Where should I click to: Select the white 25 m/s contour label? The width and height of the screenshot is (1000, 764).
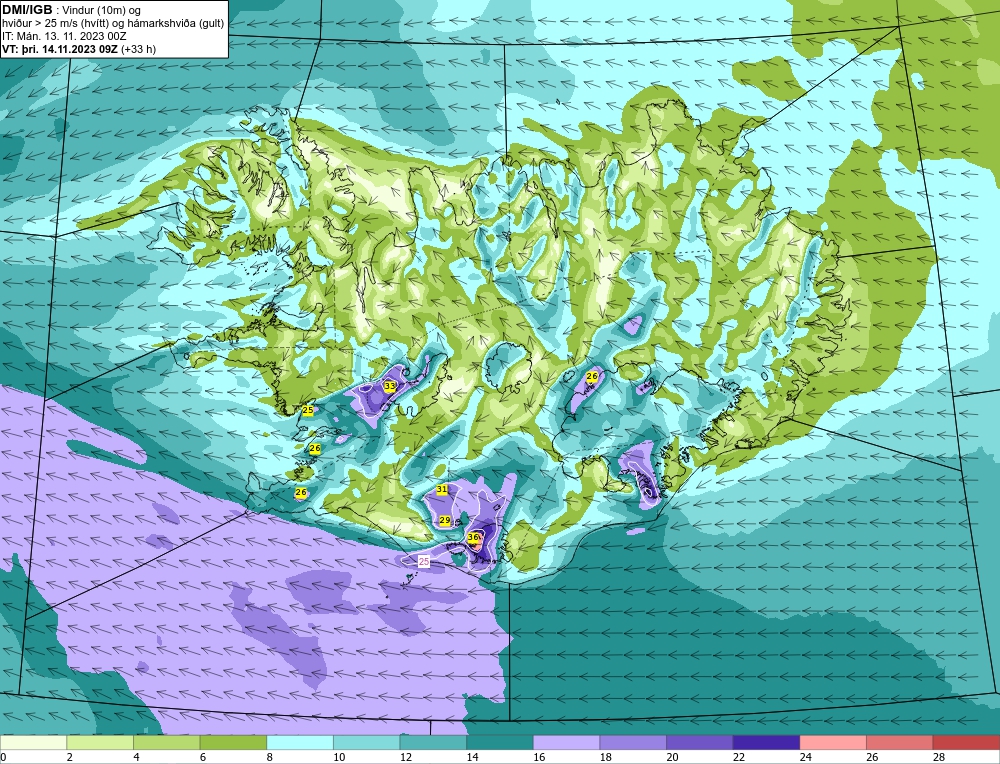[424, 561]
